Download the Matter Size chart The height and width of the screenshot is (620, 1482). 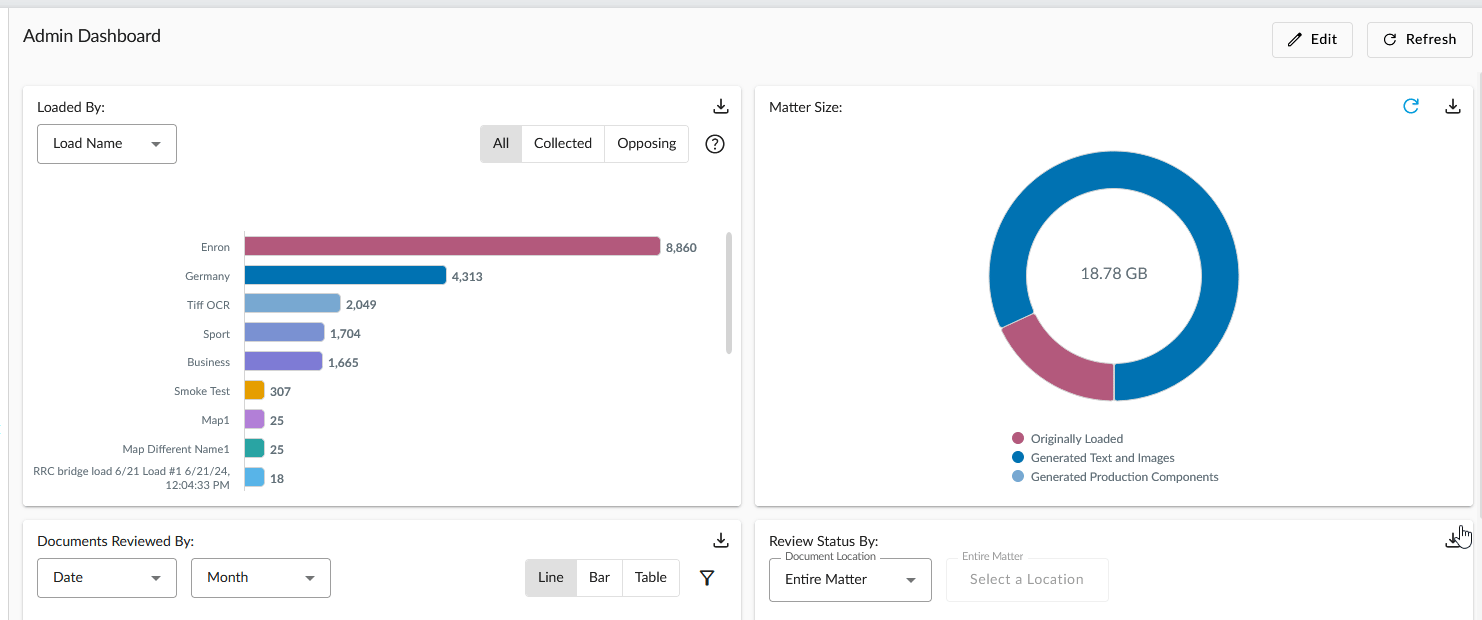(x=1453, y=105)
